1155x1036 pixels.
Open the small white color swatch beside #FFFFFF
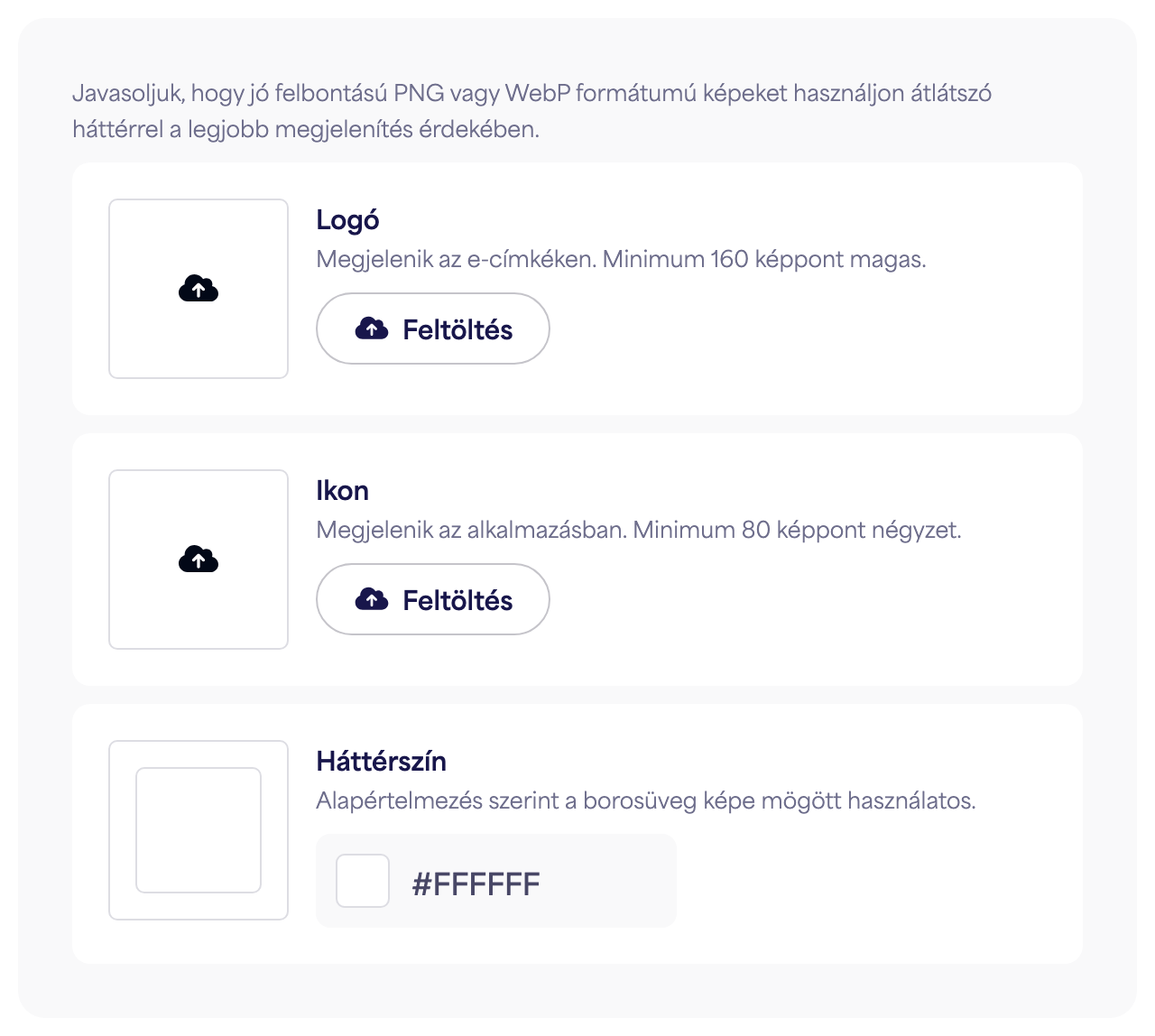pos(363,881)
